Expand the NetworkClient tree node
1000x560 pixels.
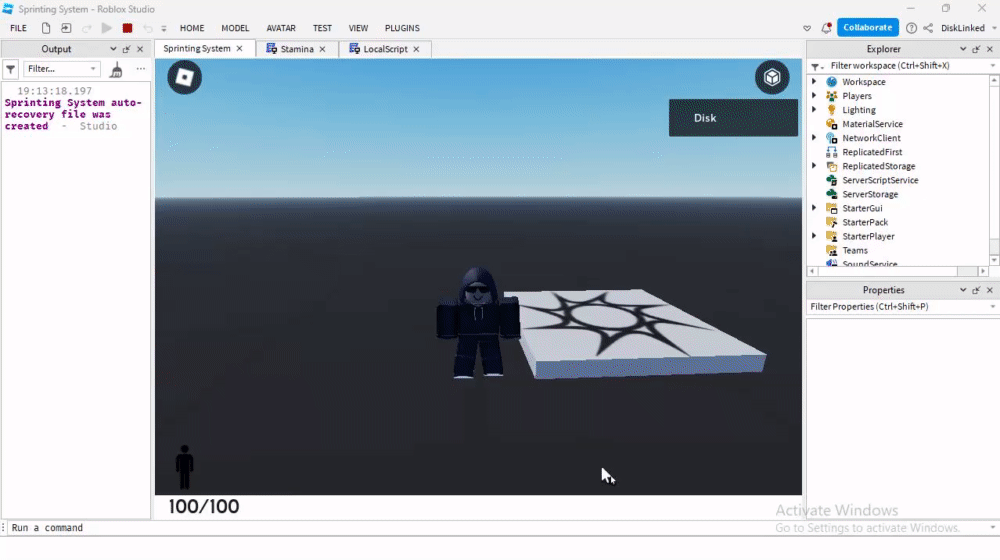[x=814, y=138]
